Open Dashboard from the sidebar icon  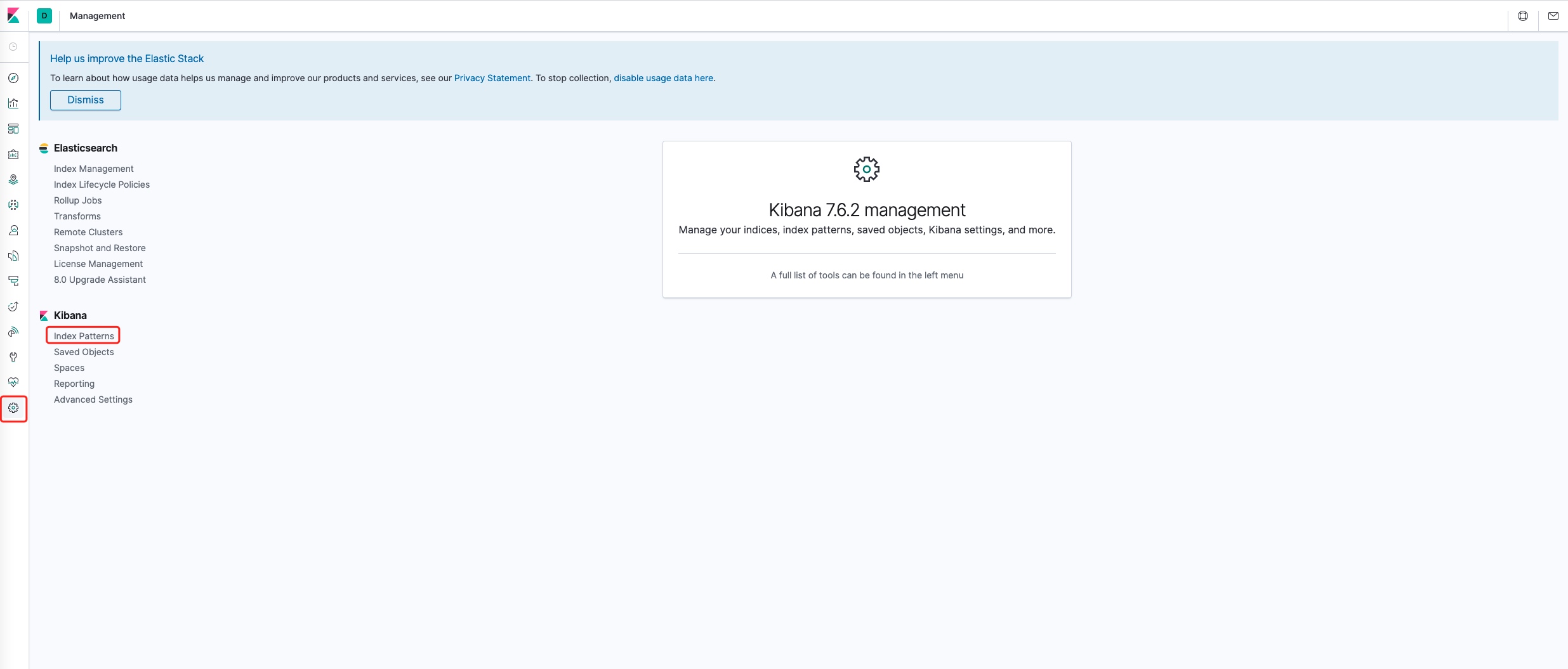tap(13, 129)
